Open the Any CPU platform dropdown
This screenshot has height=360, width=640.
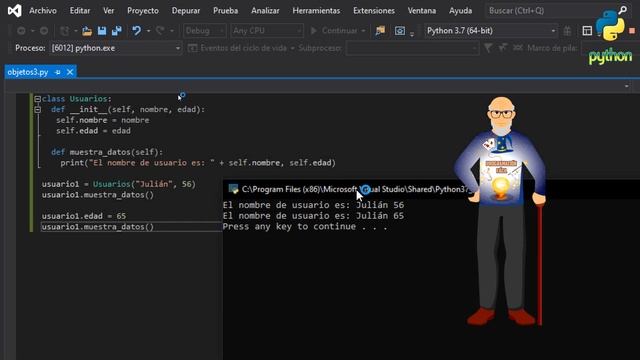coord(267,31)
